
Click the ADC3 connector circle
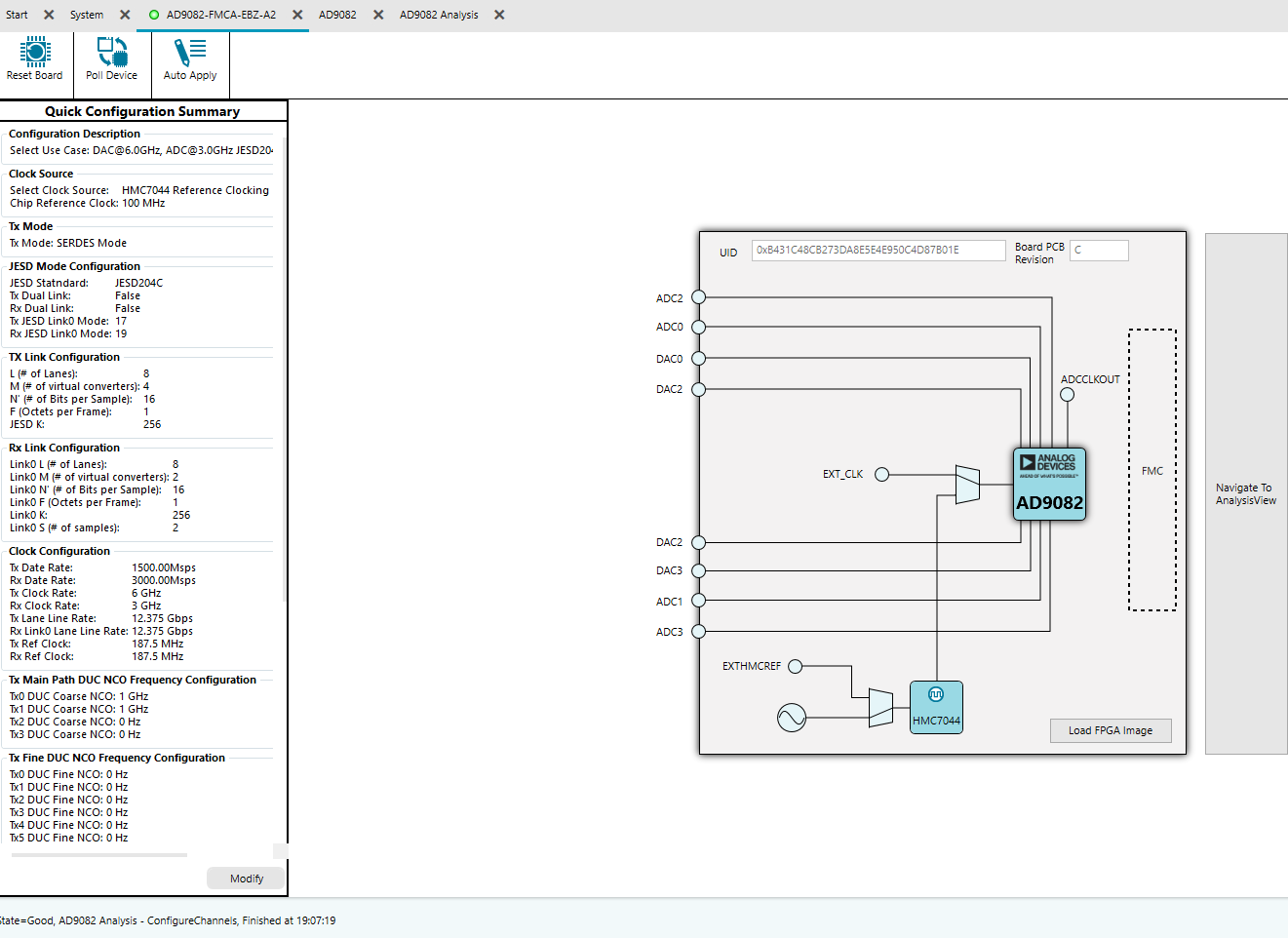click(698, 632)
